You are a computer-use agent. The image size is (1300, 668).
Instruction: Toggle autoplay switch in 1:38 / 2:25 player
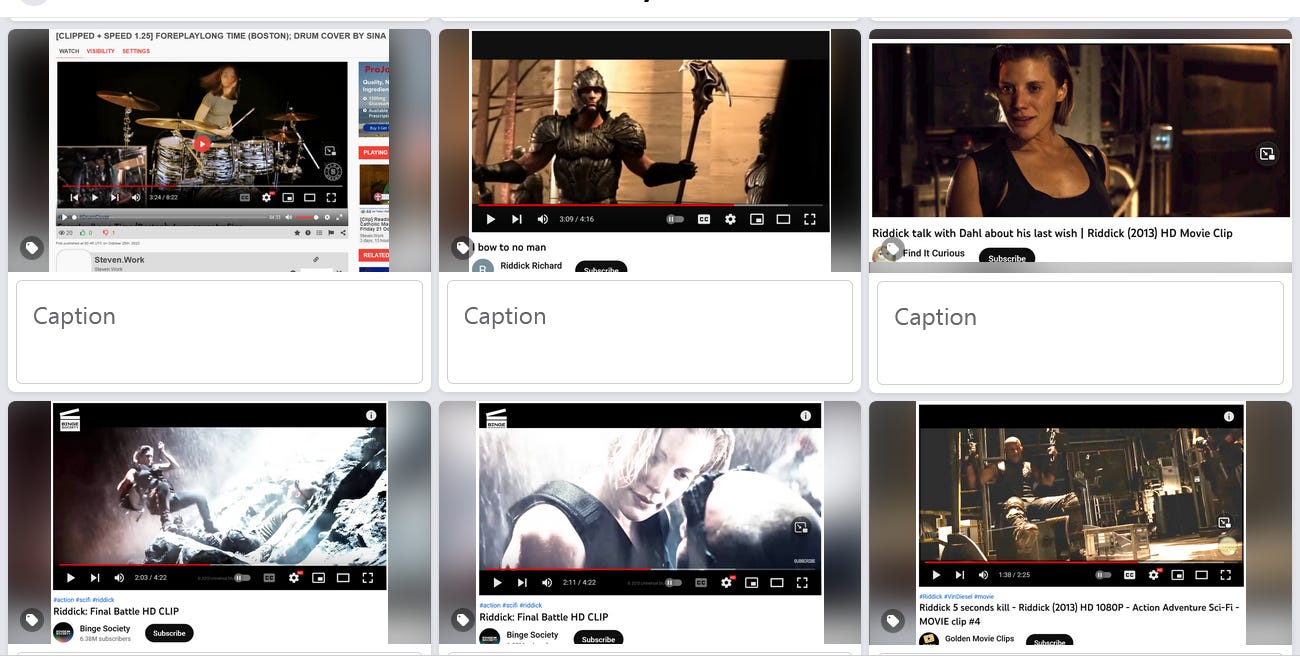tap(1103, 575)
